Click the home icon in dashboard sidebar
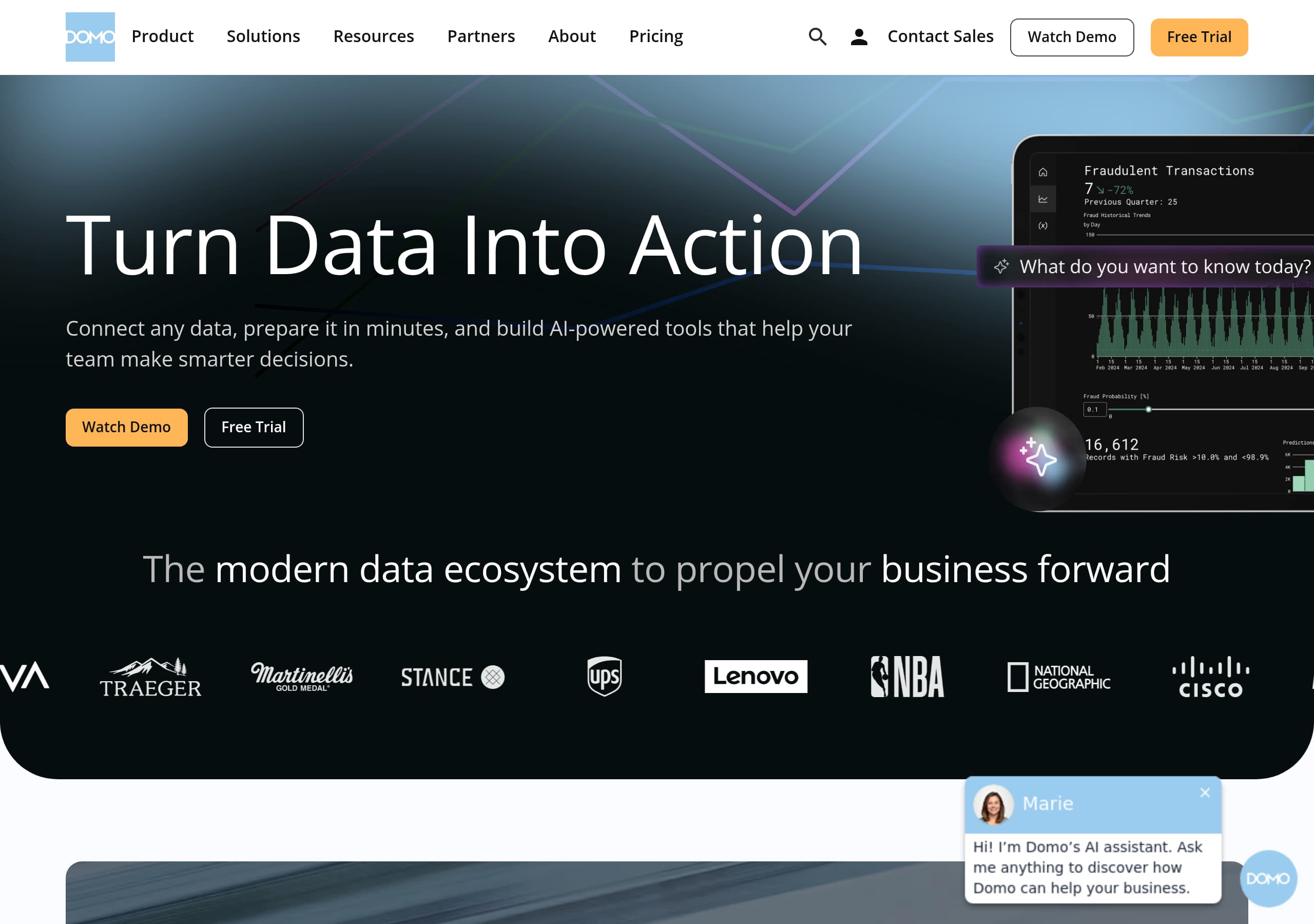Image resolution: width=1314 pixels, height=924 pixels. pos(1042,172)
